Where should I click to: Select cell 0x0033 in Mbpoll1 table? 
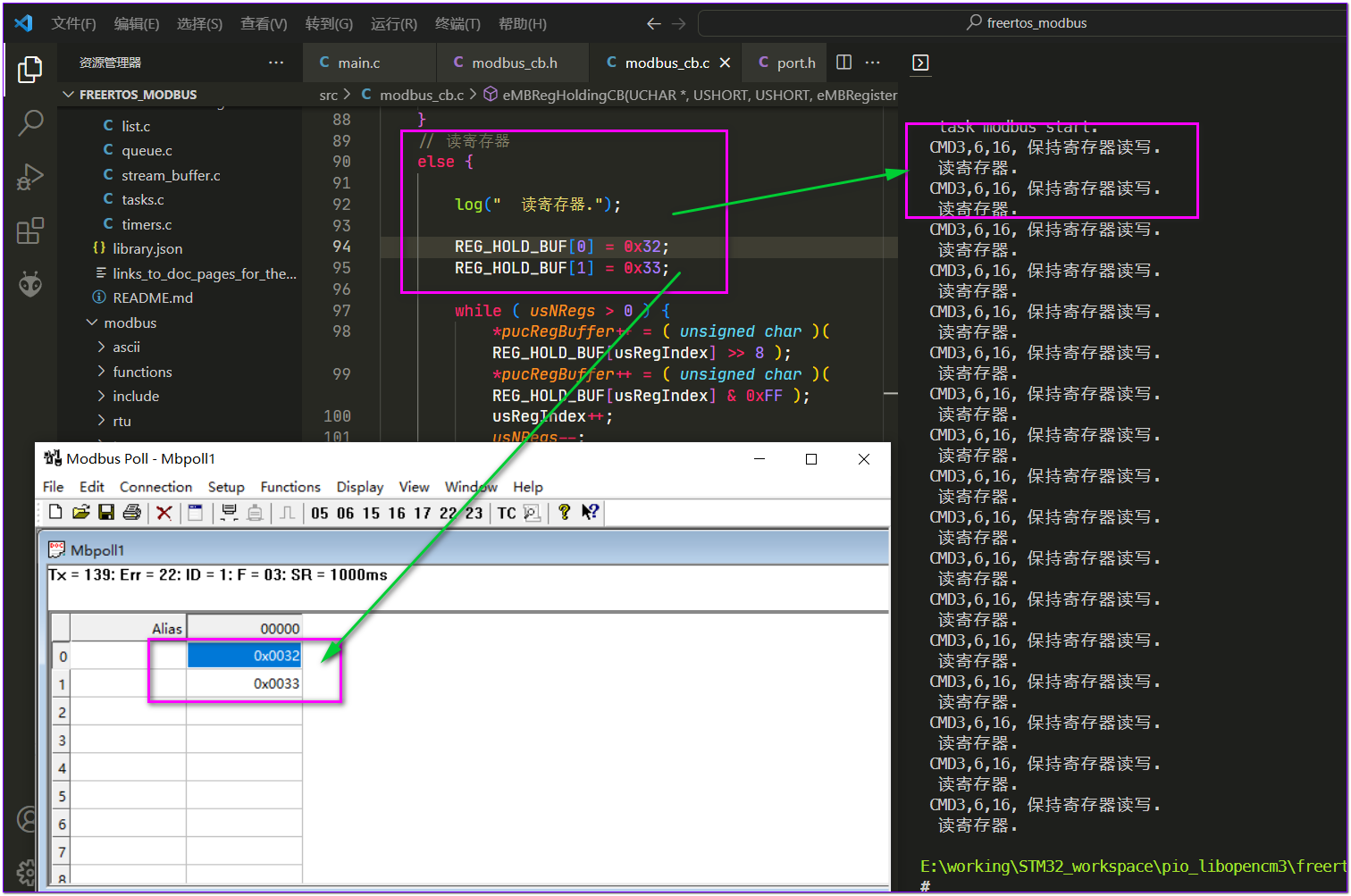tap(244, 683)
